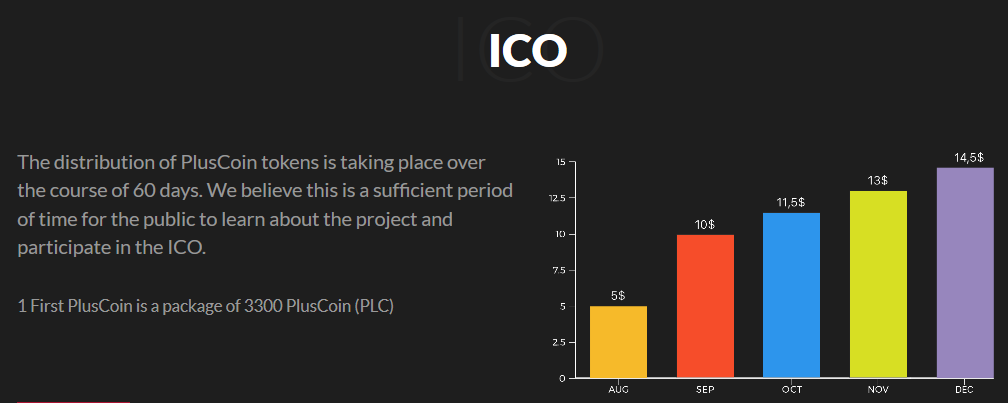Click the ICO heading
Screen dimensions: 1008x403
[x=528, y=50]
